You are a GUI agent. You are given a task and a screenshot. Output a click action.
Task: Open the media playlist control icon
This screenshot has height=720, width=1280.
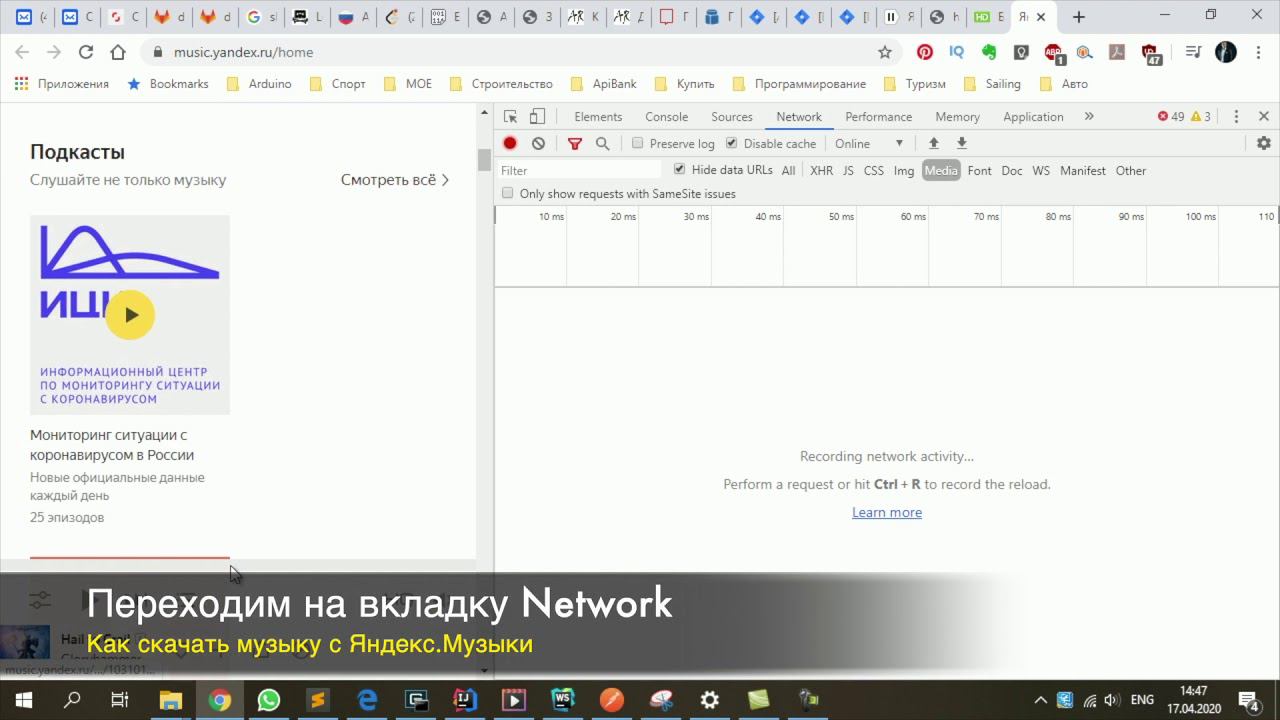coord(1193,52)
